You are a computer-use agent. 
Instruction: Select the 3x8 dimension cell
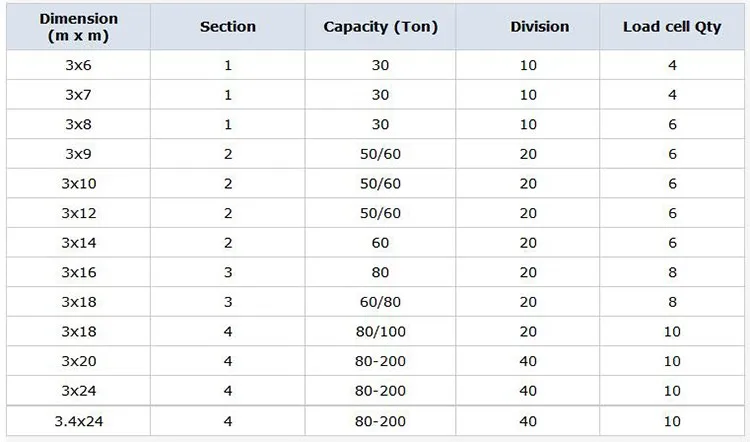click(x=78, y=124)
